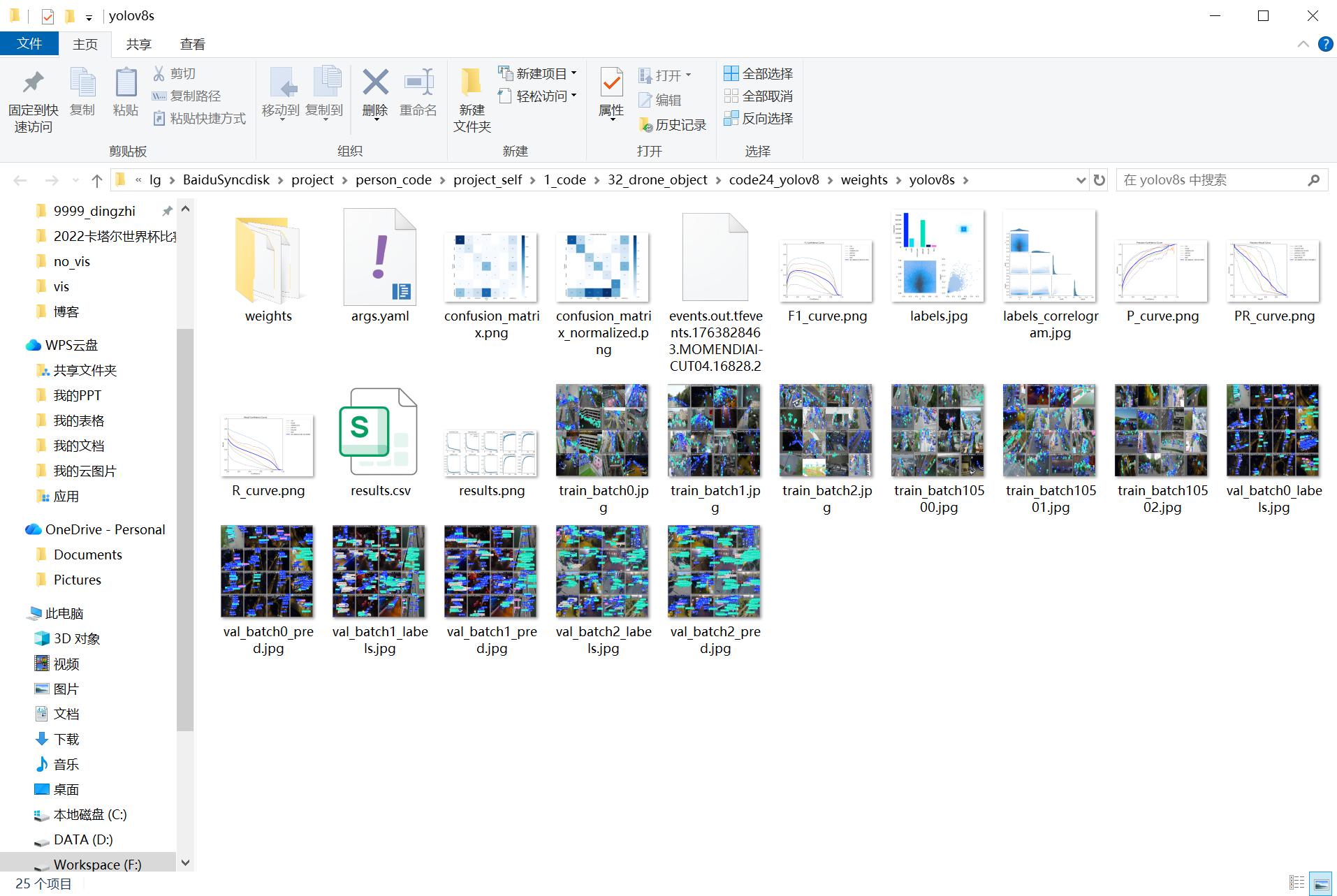
Task: Click code24_yolov8 in the address path
Action: (774, 179)
